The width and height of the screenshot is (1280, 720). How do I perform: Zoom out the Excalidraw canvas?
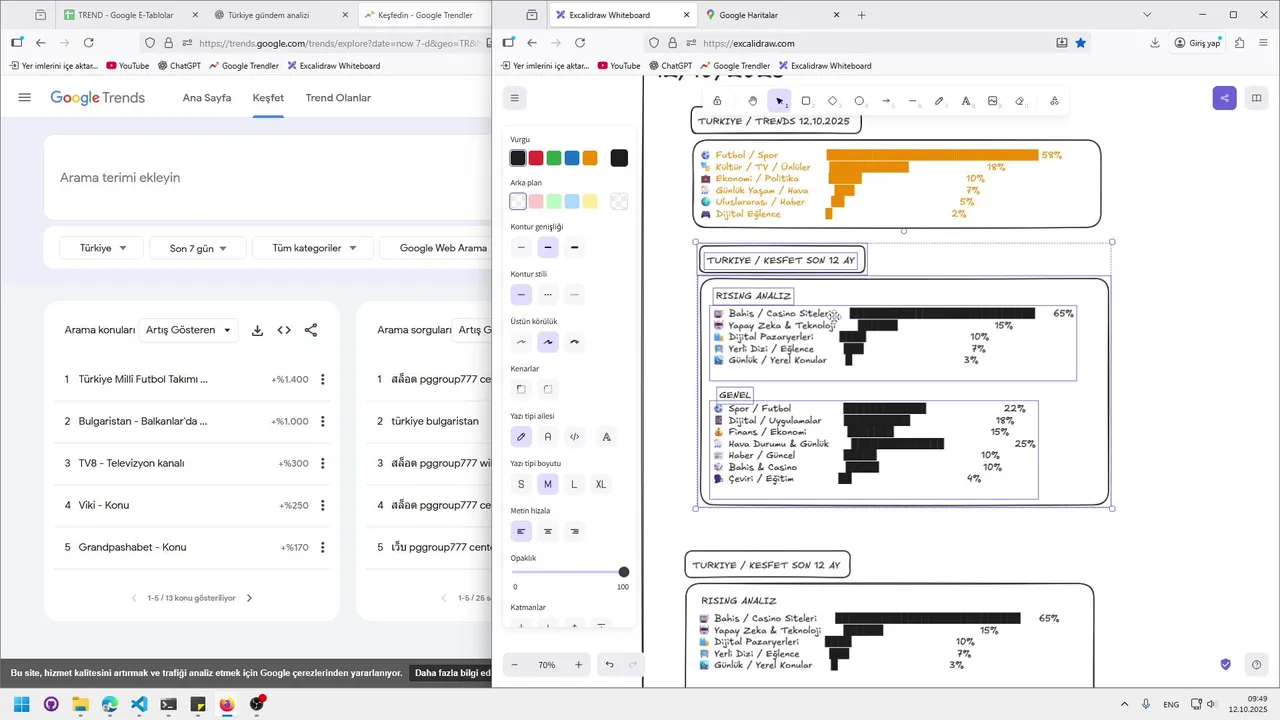(x=515, y=665)
